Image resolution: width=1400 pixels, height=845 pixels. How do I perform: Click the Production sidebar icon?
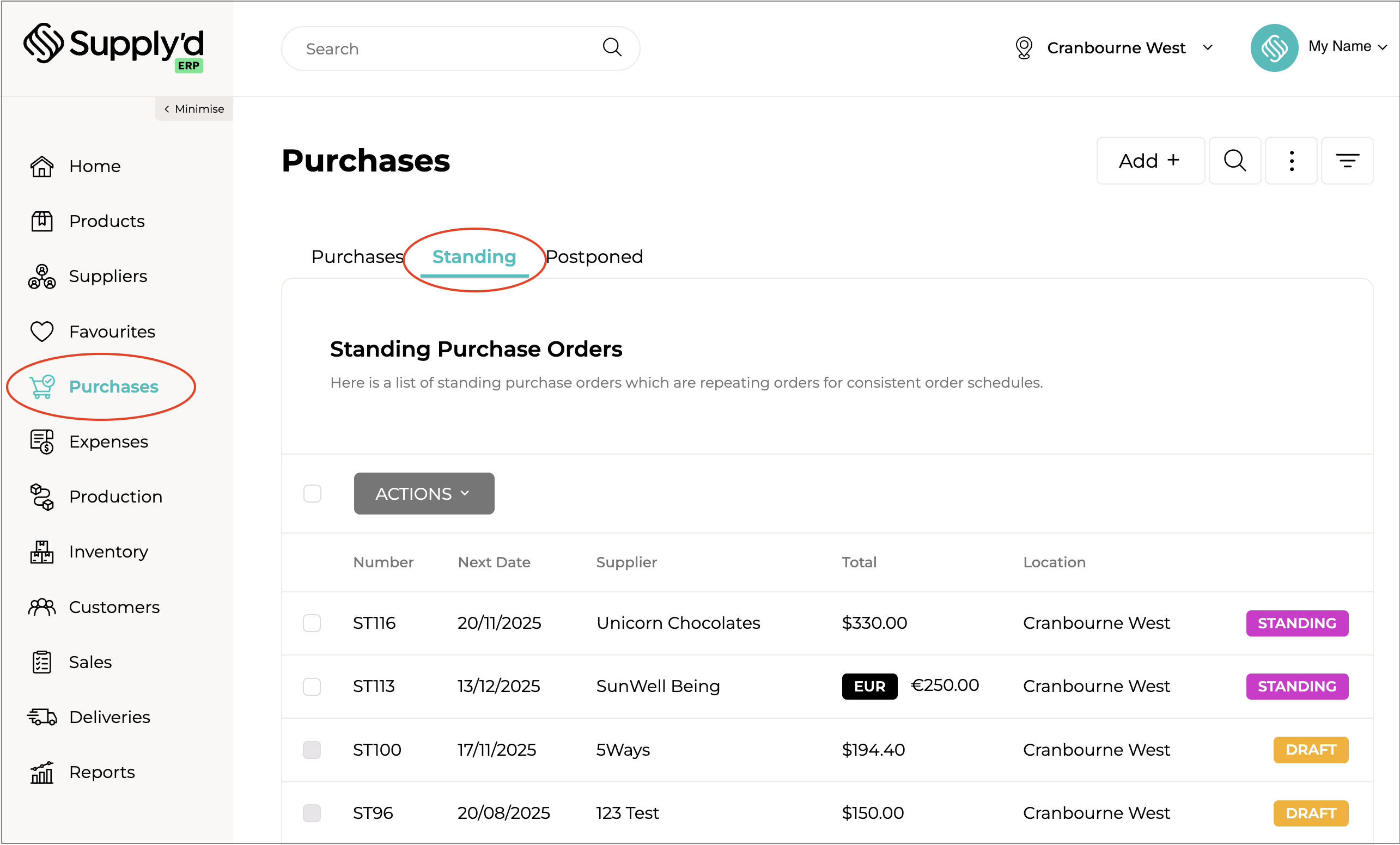(41, 497)
